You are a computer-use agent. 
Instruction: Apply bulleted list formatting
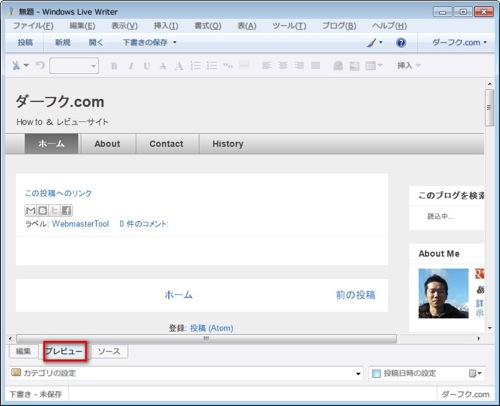[x=212, y=65]
